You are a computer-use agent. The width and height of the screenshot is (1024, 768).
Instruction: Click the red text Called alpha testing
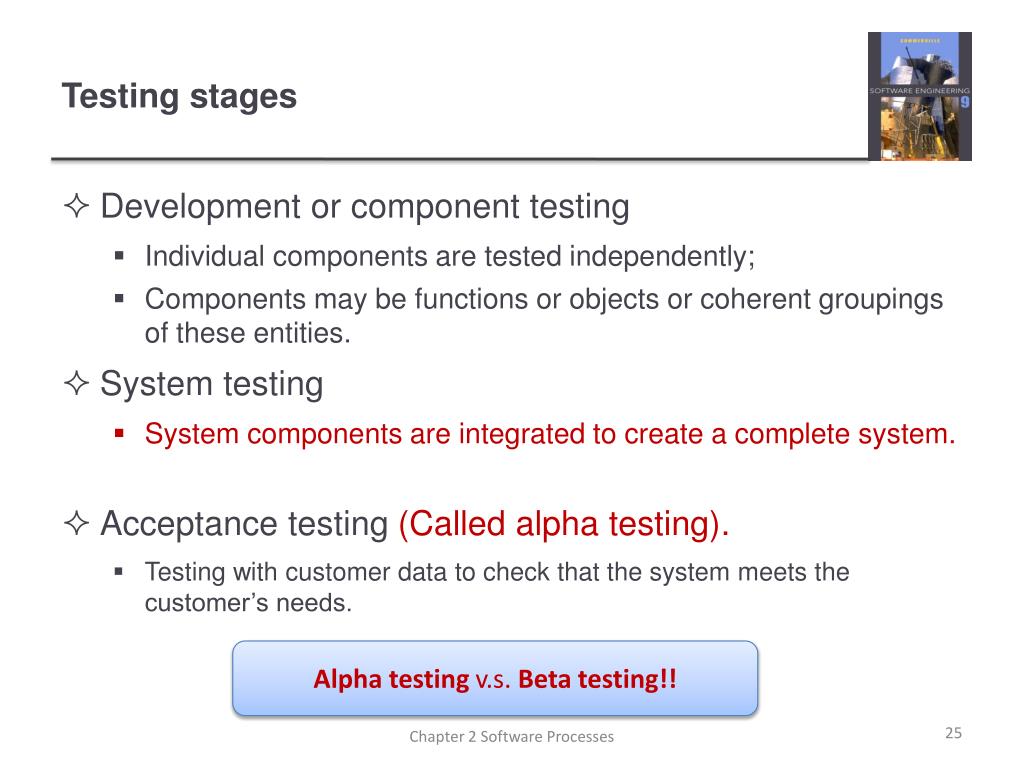(x=564, y=524)
